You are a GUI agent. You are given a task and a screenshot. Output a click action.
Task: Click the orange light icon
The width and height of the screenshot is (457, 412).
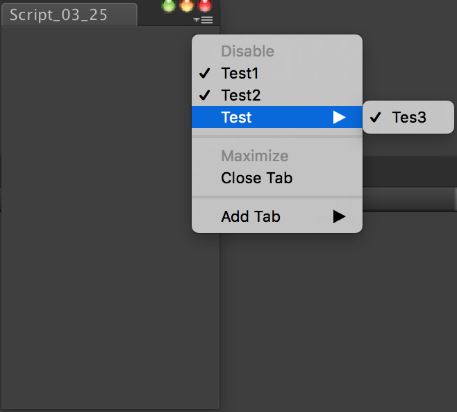tap(187, 5)
